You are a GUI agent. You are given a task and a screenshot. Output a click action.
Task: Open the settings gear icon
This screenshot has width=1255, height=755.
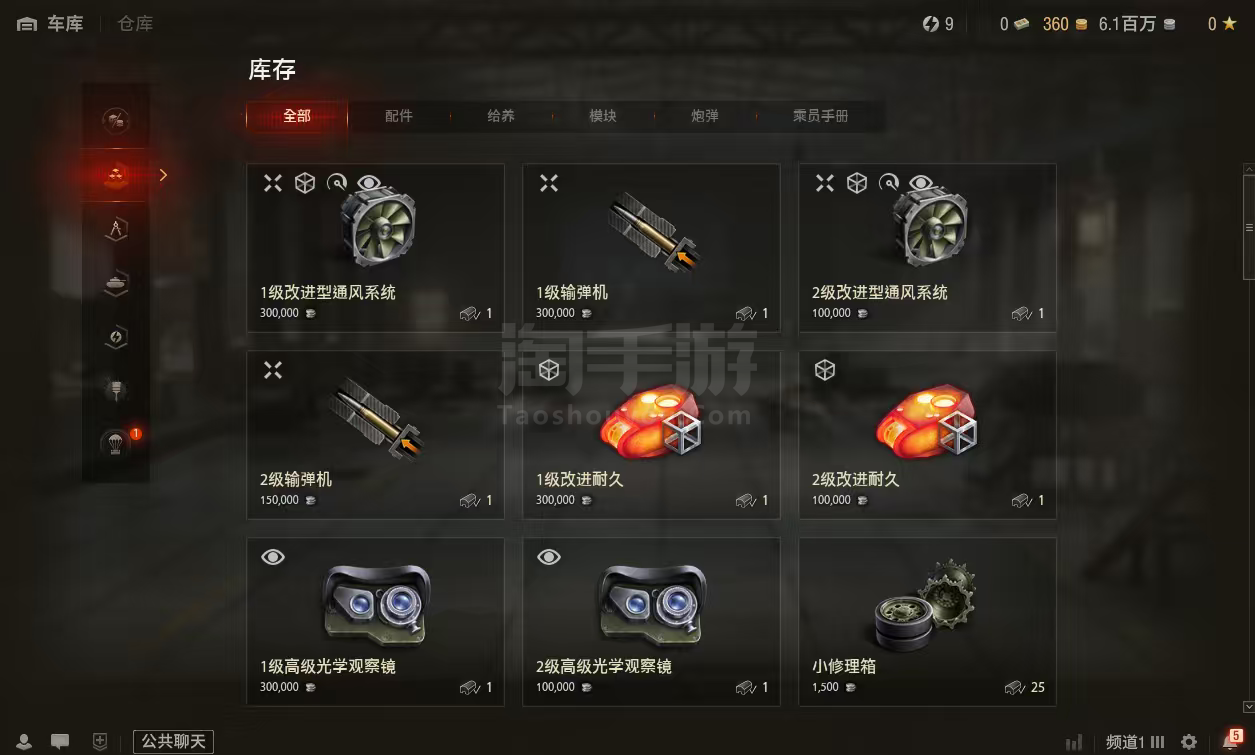(x=1189, y=742)
